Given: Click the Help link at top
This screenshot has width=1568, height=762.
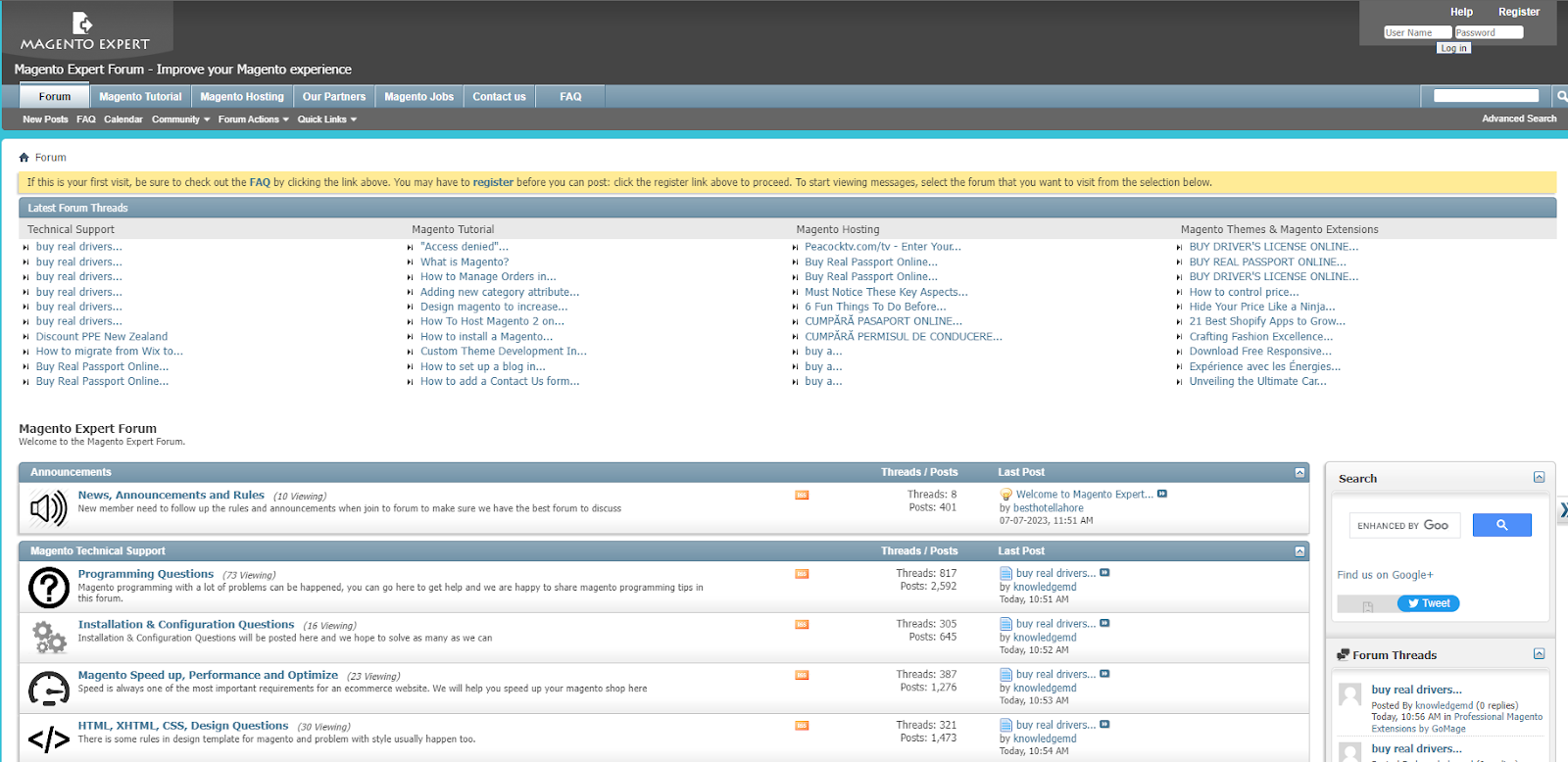Looking at the screenshot, I should 1462,12.
